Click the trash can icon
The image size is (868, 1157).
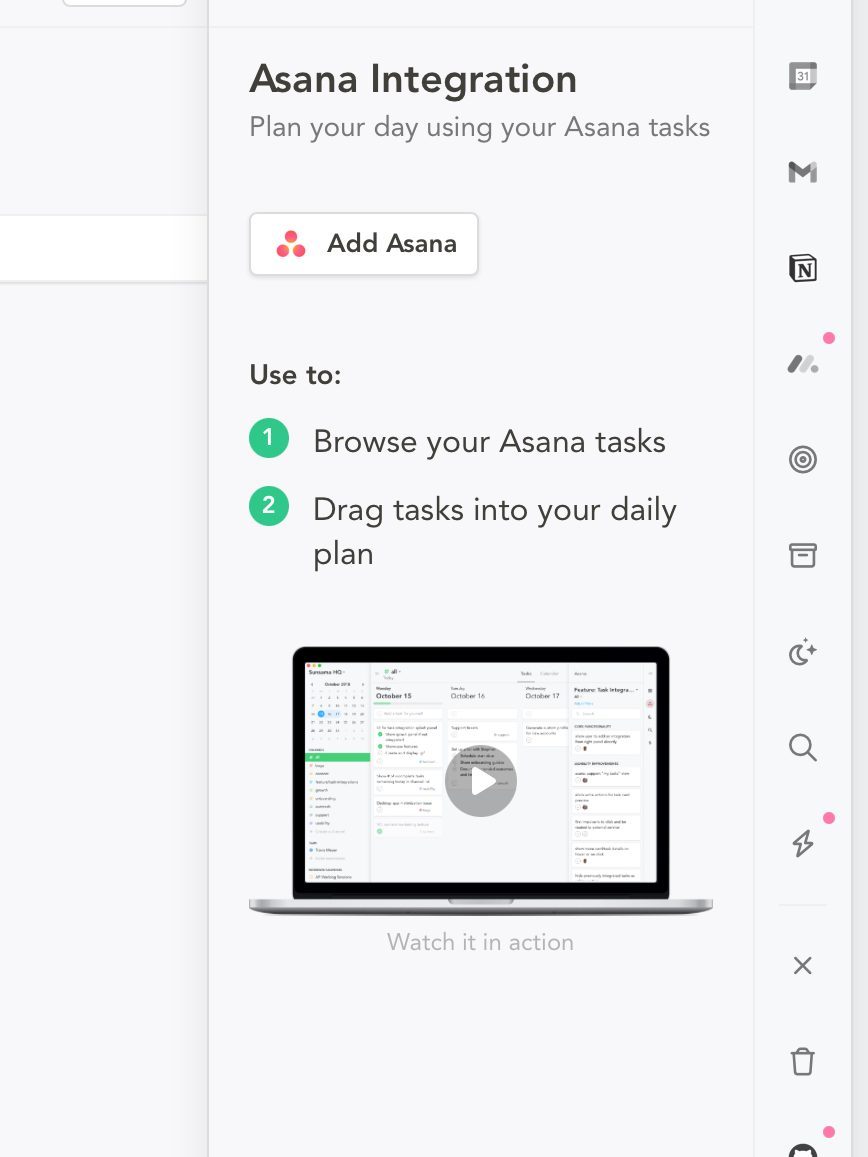[802, 1061]
